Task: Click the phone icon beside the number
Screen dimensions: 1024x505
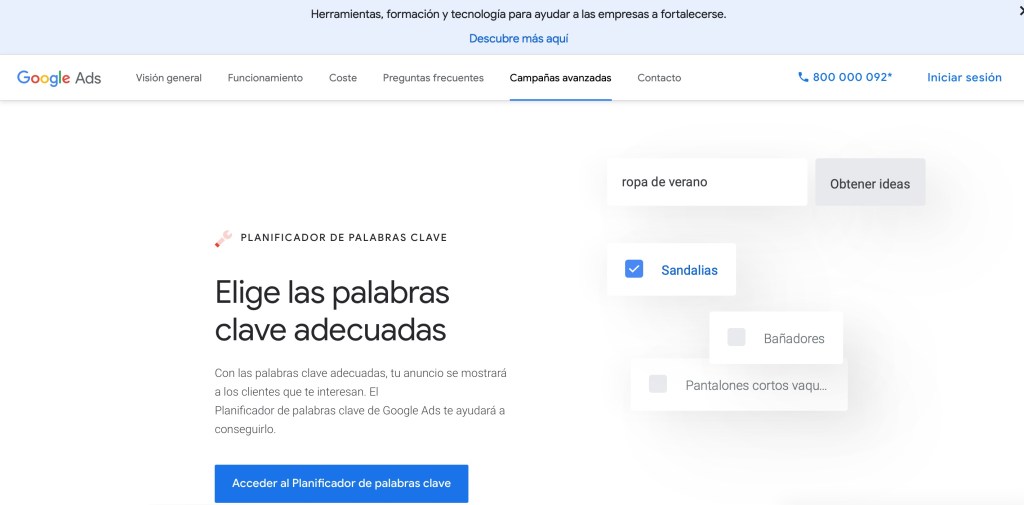Action: [x=803, y=77]
